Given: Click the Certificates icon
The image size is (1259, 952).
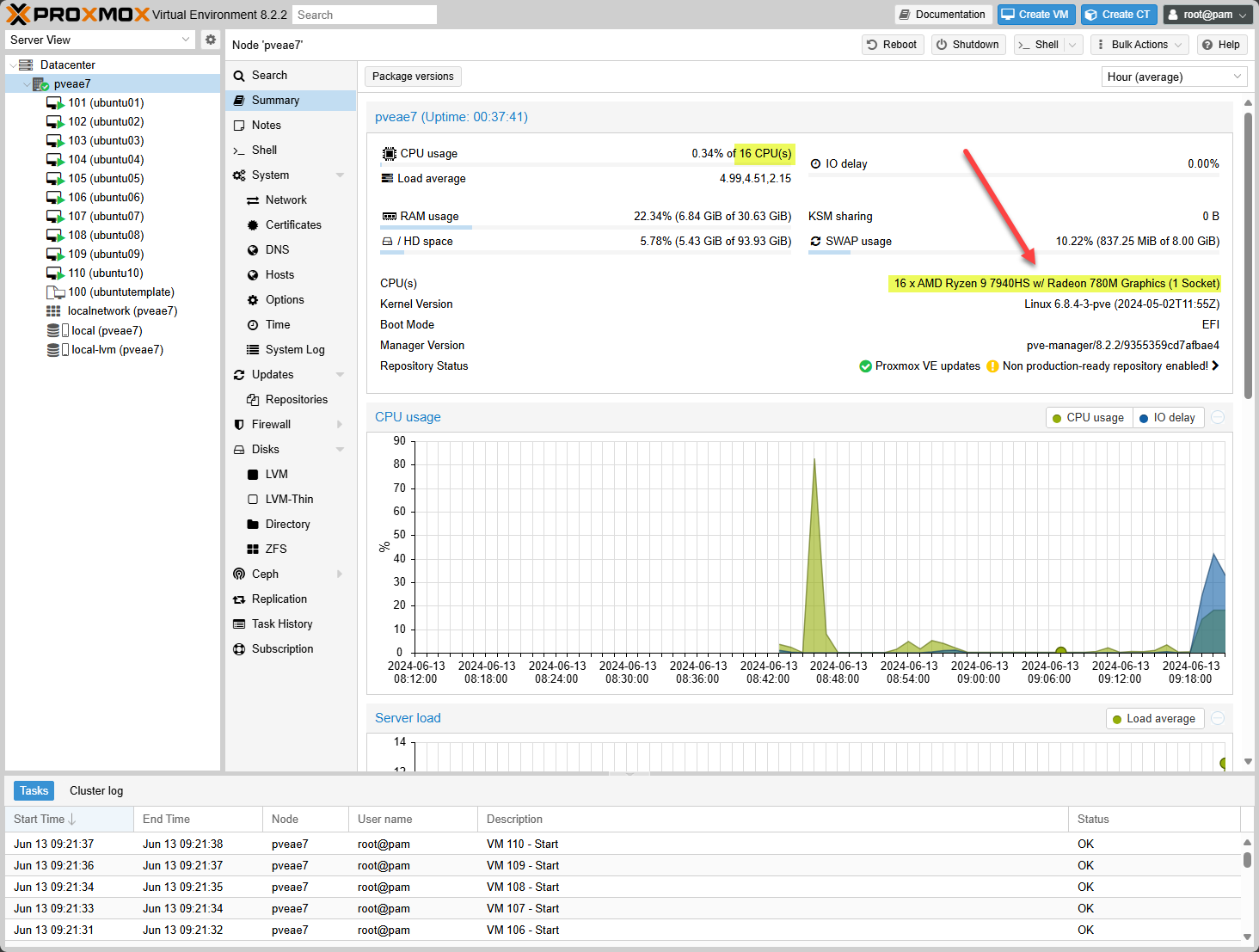Looking at the screenshot, I should (x=253, y=225).
